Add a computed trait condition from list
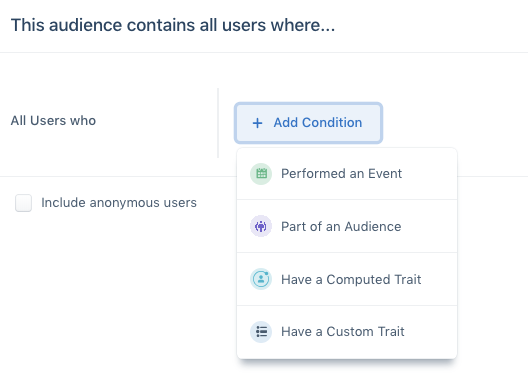 [x=347, y=279]
